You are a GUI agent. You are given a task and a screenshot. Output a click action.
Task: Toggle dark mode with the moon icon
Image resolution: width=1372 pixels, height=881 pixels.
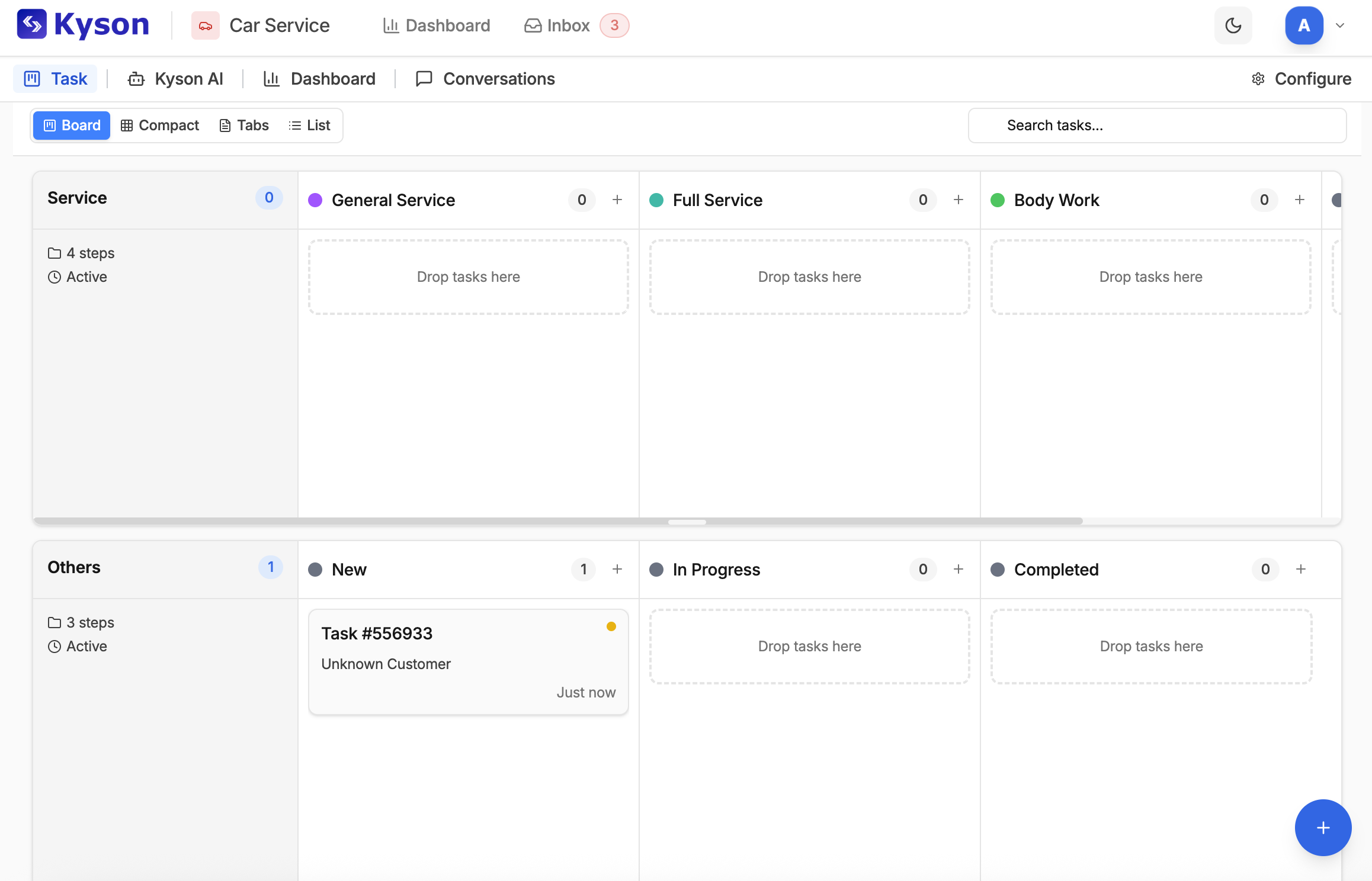pyautogui.click(x=1233, y=25)
